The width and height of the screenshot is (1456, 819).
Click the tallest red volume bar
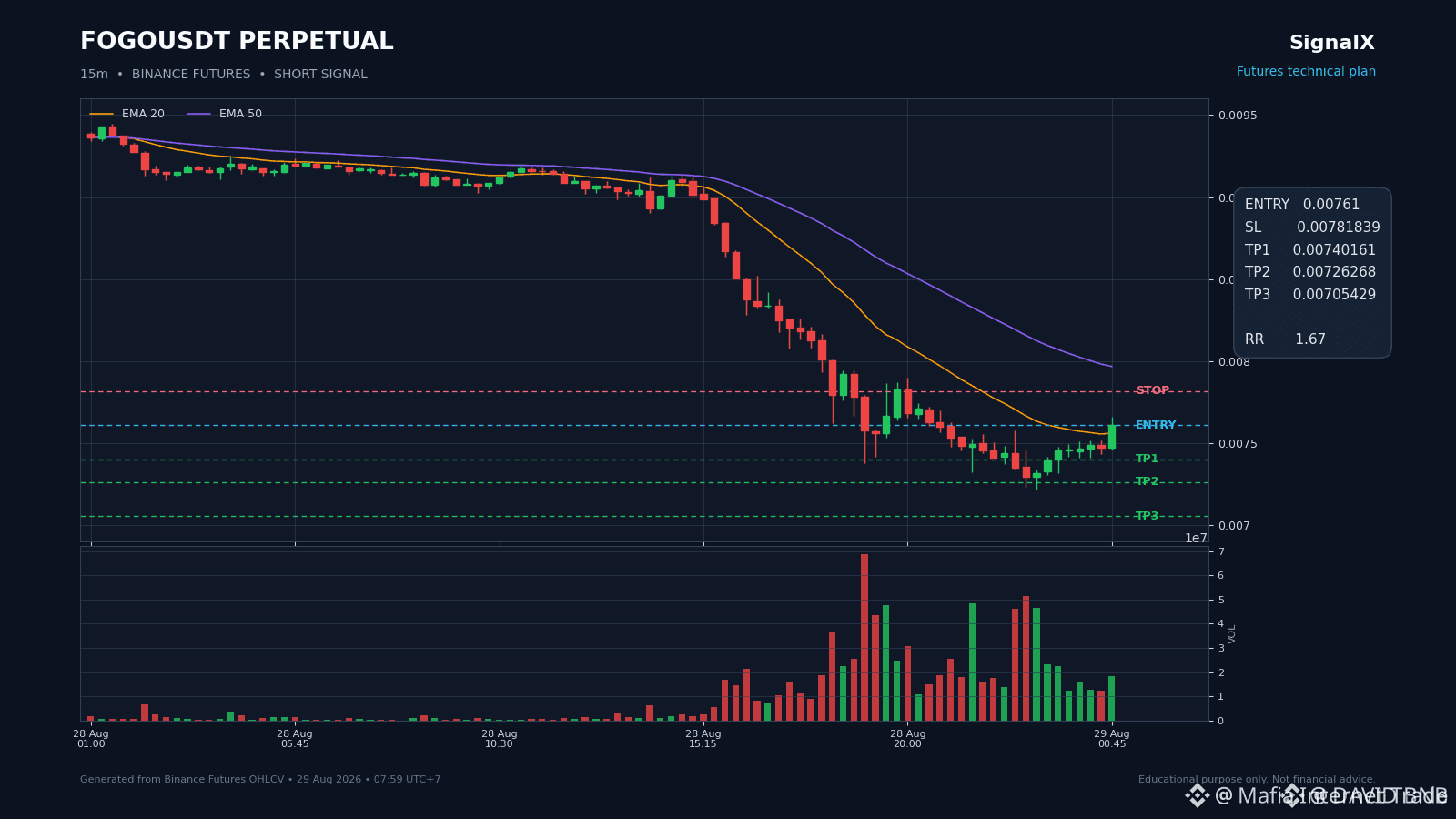click(864, 637)
